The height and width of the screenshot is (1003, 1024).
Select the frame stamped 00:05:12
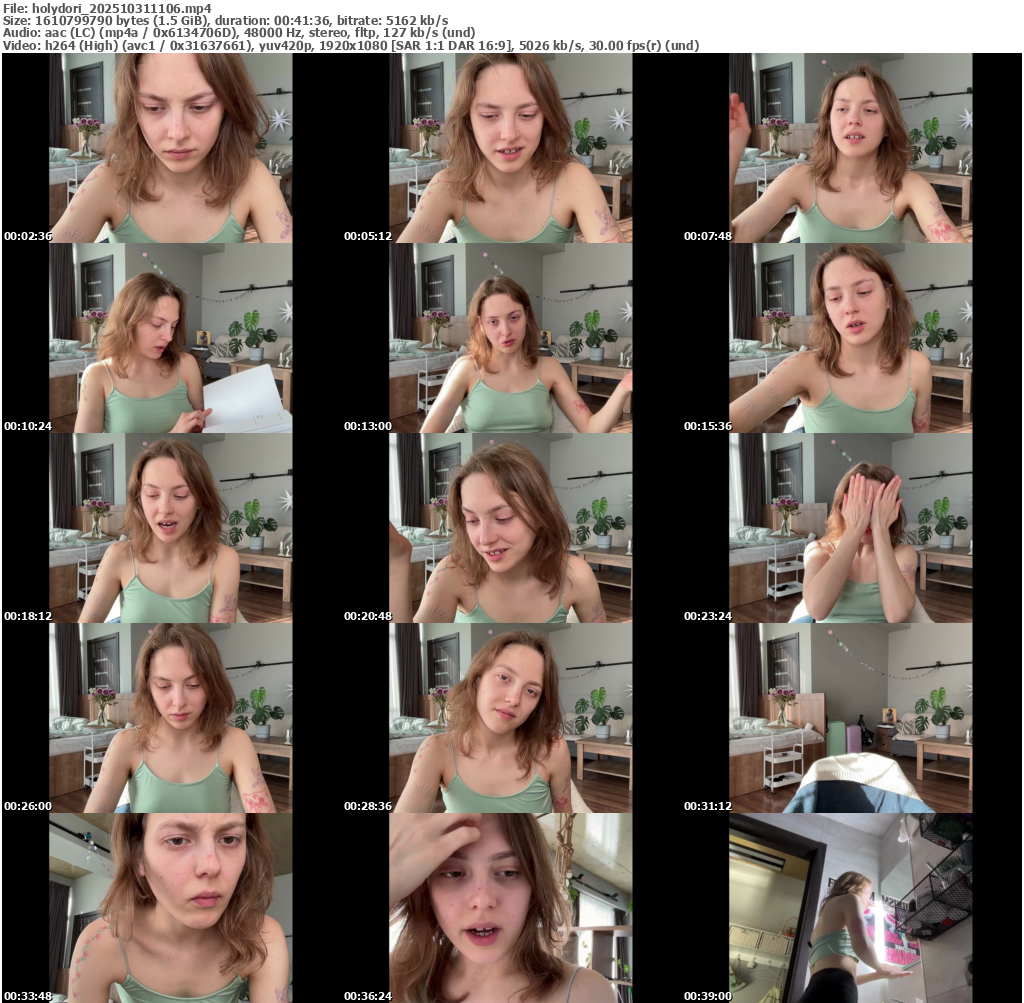(x=511, y=148)
